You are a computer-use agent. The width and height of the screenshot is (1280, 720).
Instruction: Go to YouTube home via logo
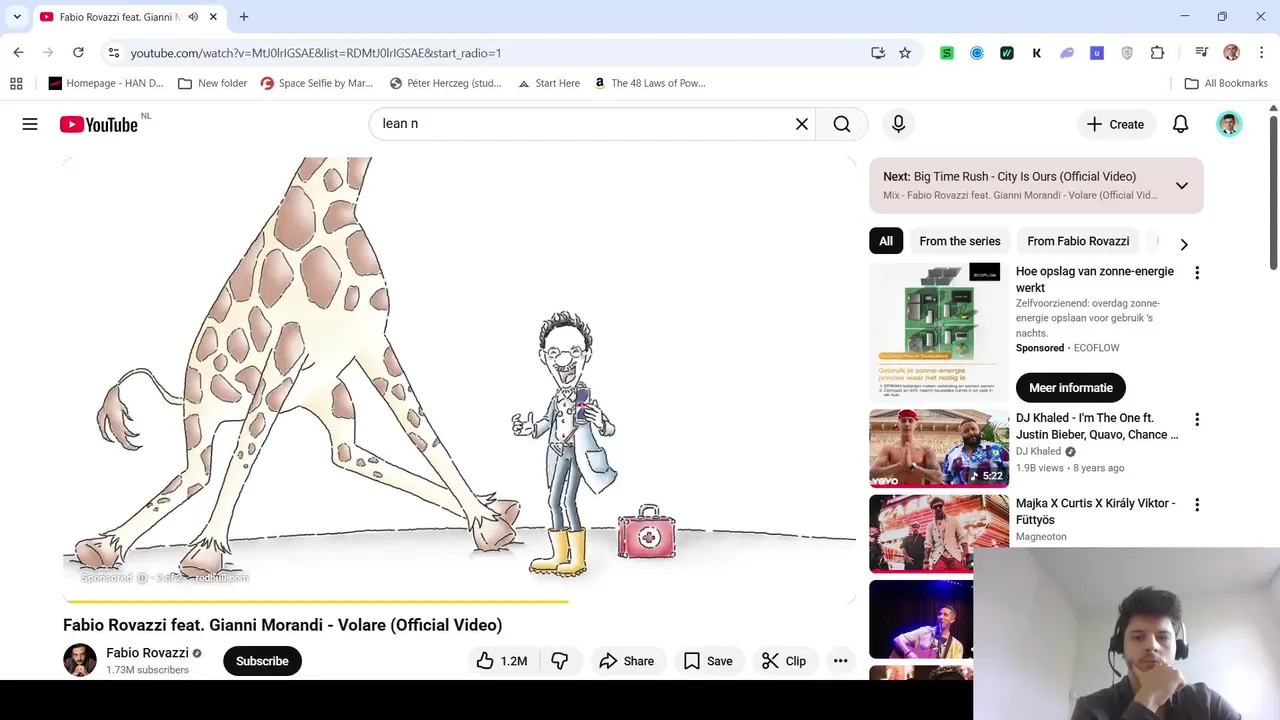tap(98, 124)
